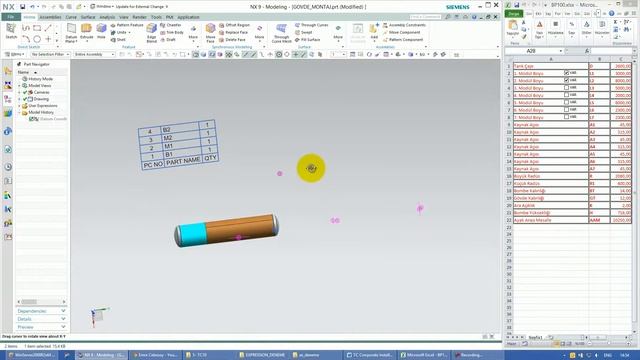Select Delete Face command

click(x=232, y=40)
